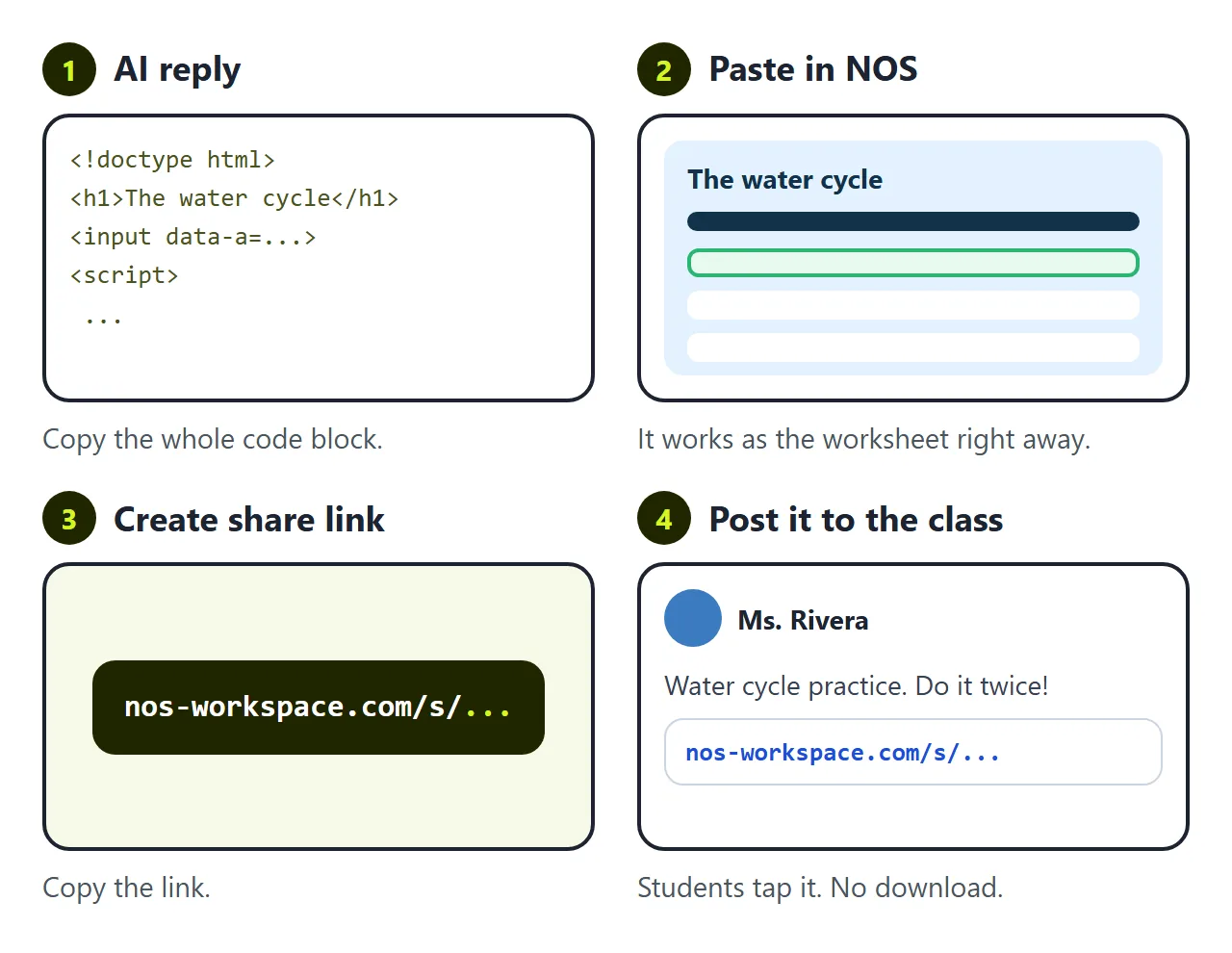Click the "Create share link" heading
1232x953 pixels.
(249, 520)
